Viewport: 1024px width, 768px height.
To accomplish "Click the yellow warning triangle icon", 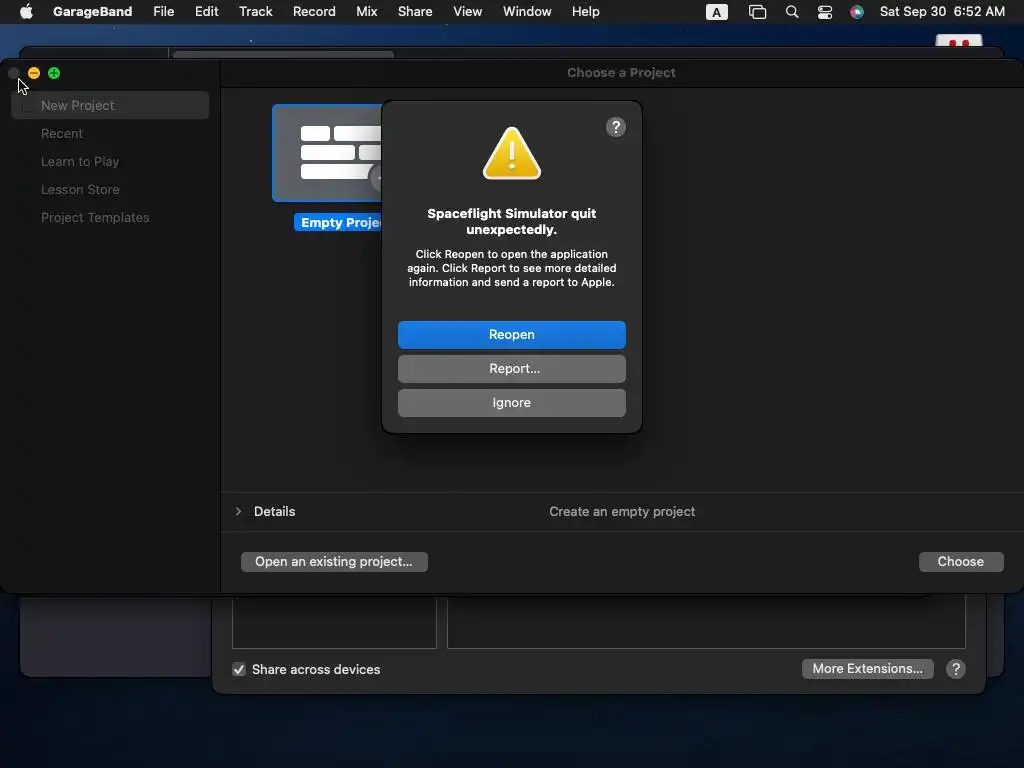I will pyautogui.click(x=511, y=154).
